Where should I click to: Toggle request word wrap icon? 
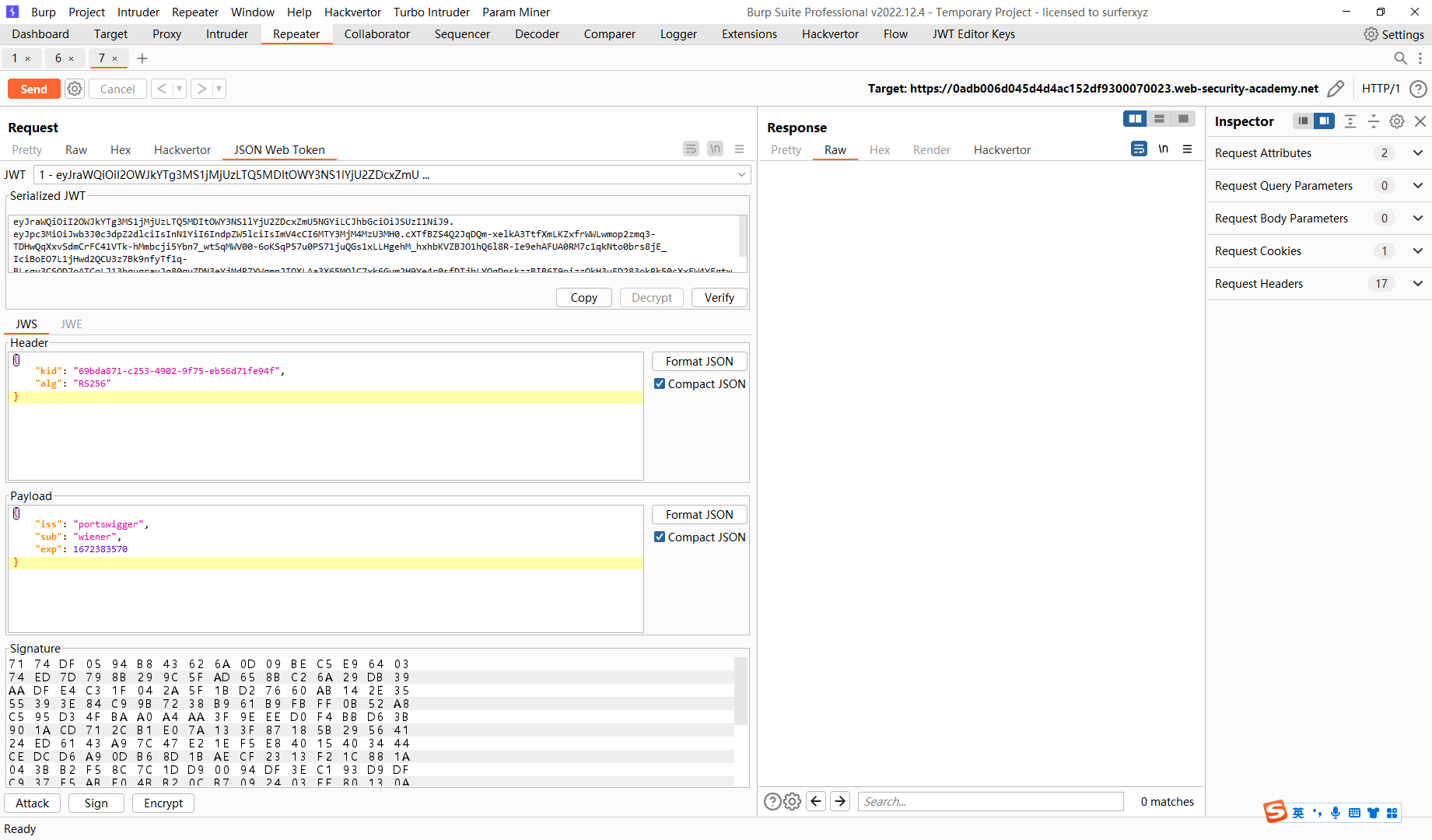[691, 149]
